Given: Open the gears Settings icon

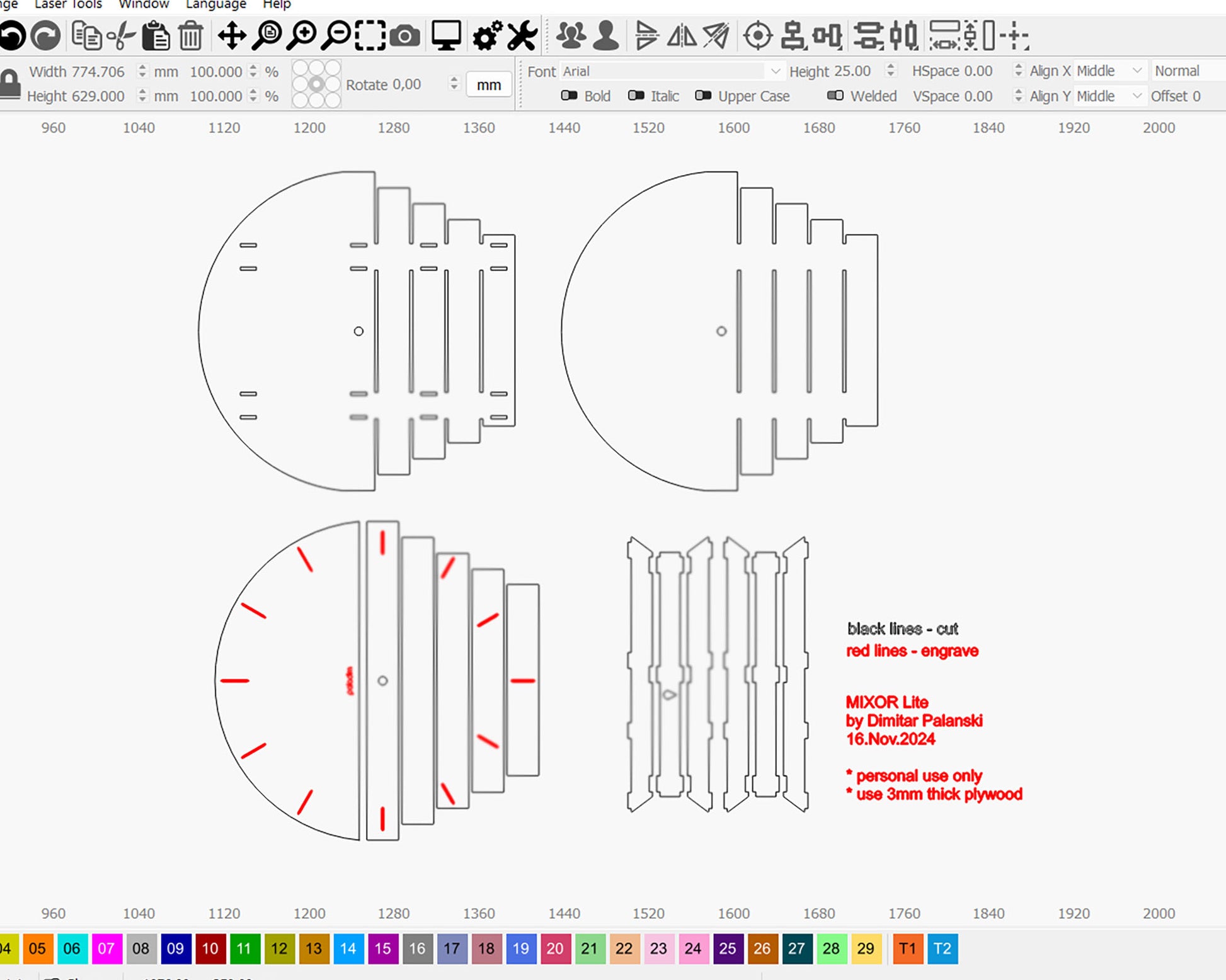Looking at the screenshot, I should [x=488, y=36].
